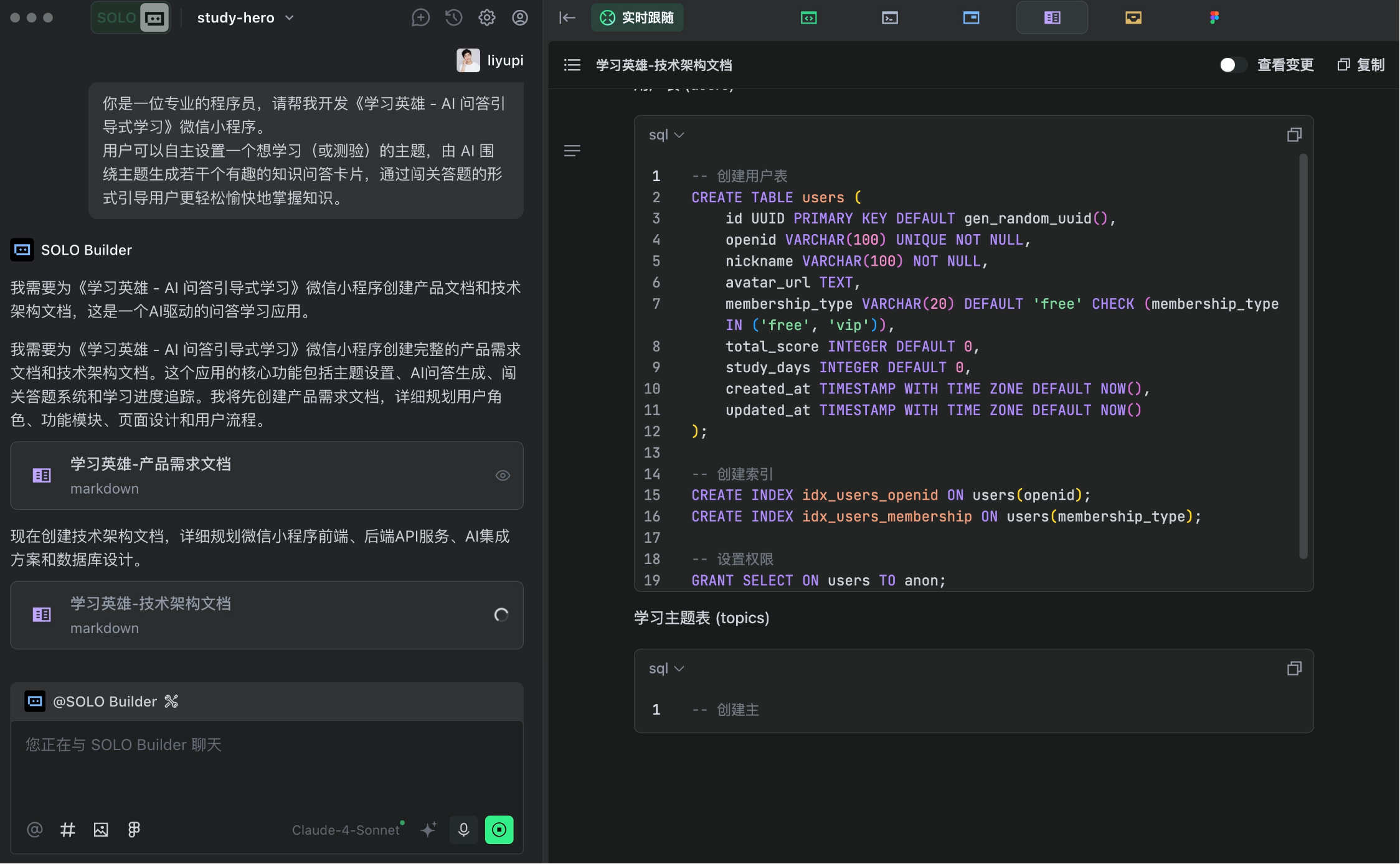Open chat history icon
The width and height of the screenshot is (1400, 864).
click(x=453, y=17)
